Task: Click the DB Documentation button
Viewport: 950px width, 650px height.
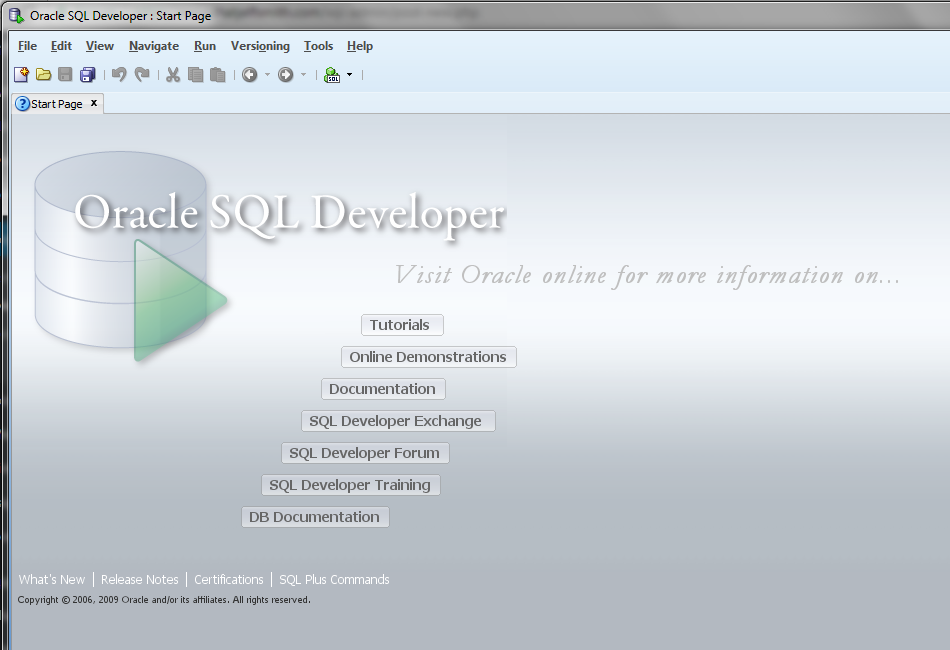Action: pyautogui.click(x=314, y=517)
